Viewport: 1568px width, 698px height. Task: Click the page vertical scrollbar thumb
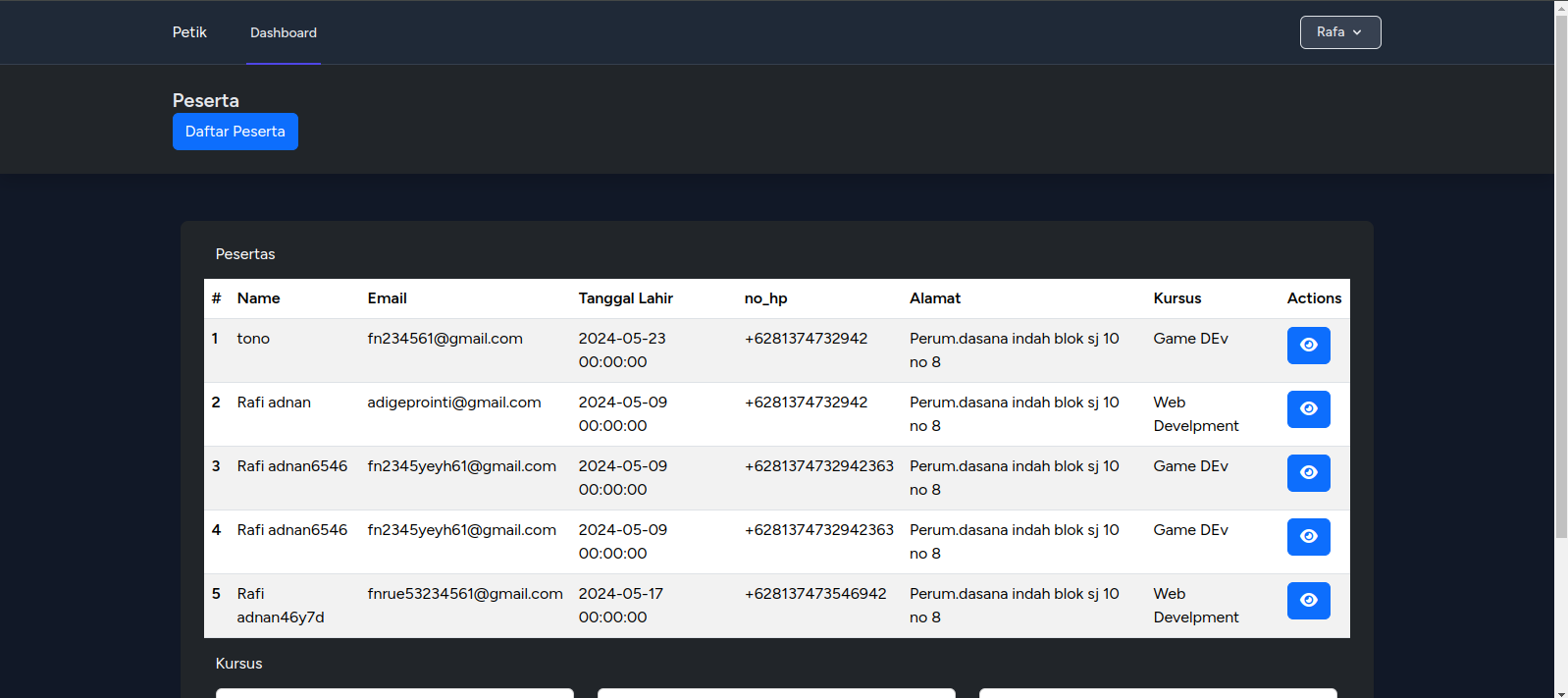(x=1561, y=277)
